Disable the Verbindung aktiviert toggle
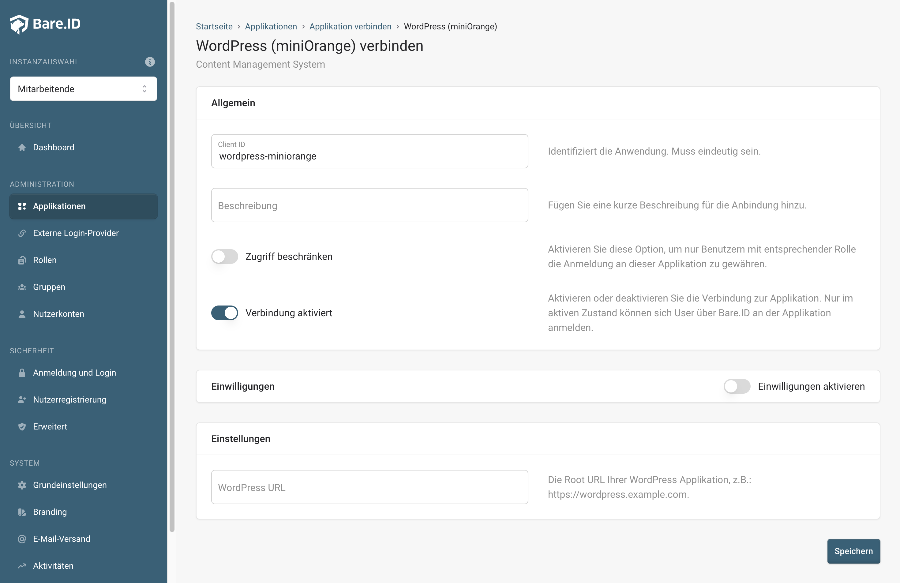This screenshot has height=583, width=900. (224, 313)
